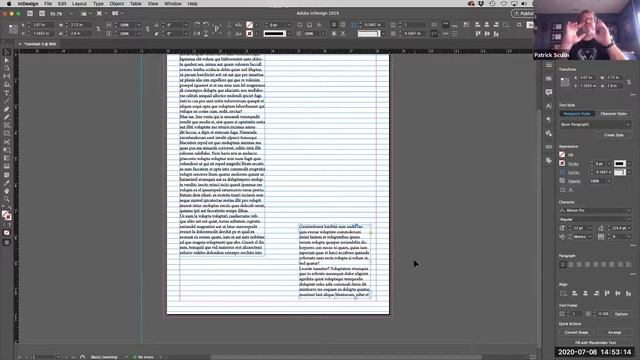This screenshot has width=640, height=360.
Task: Click the opacity value field in Appearance
Action: [x=597, y=181]
